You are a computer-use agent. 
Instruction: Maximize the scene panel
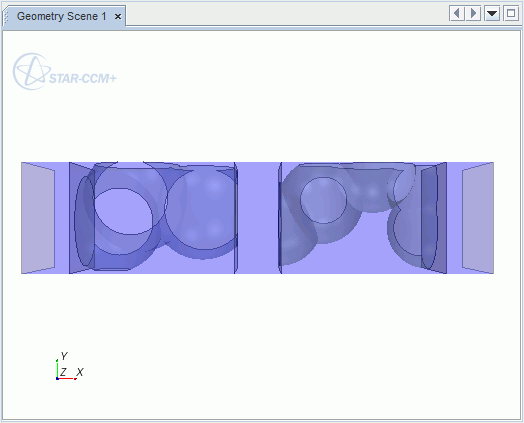pyautogui.click(x=511, y=14)
